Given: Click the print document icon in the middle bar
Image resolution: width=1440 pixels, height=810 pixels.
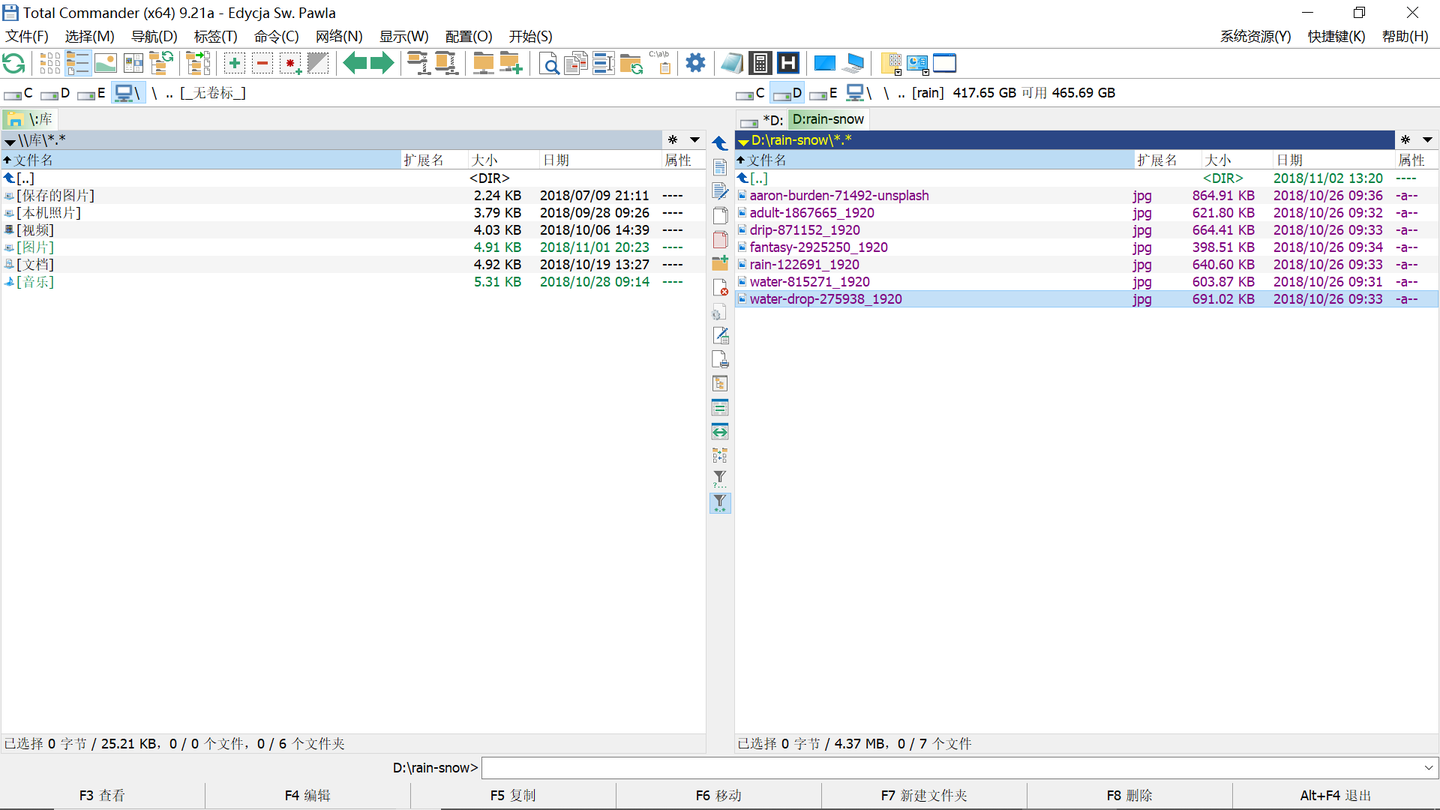Looking at the screenshot, I should [x=720, y=360].
